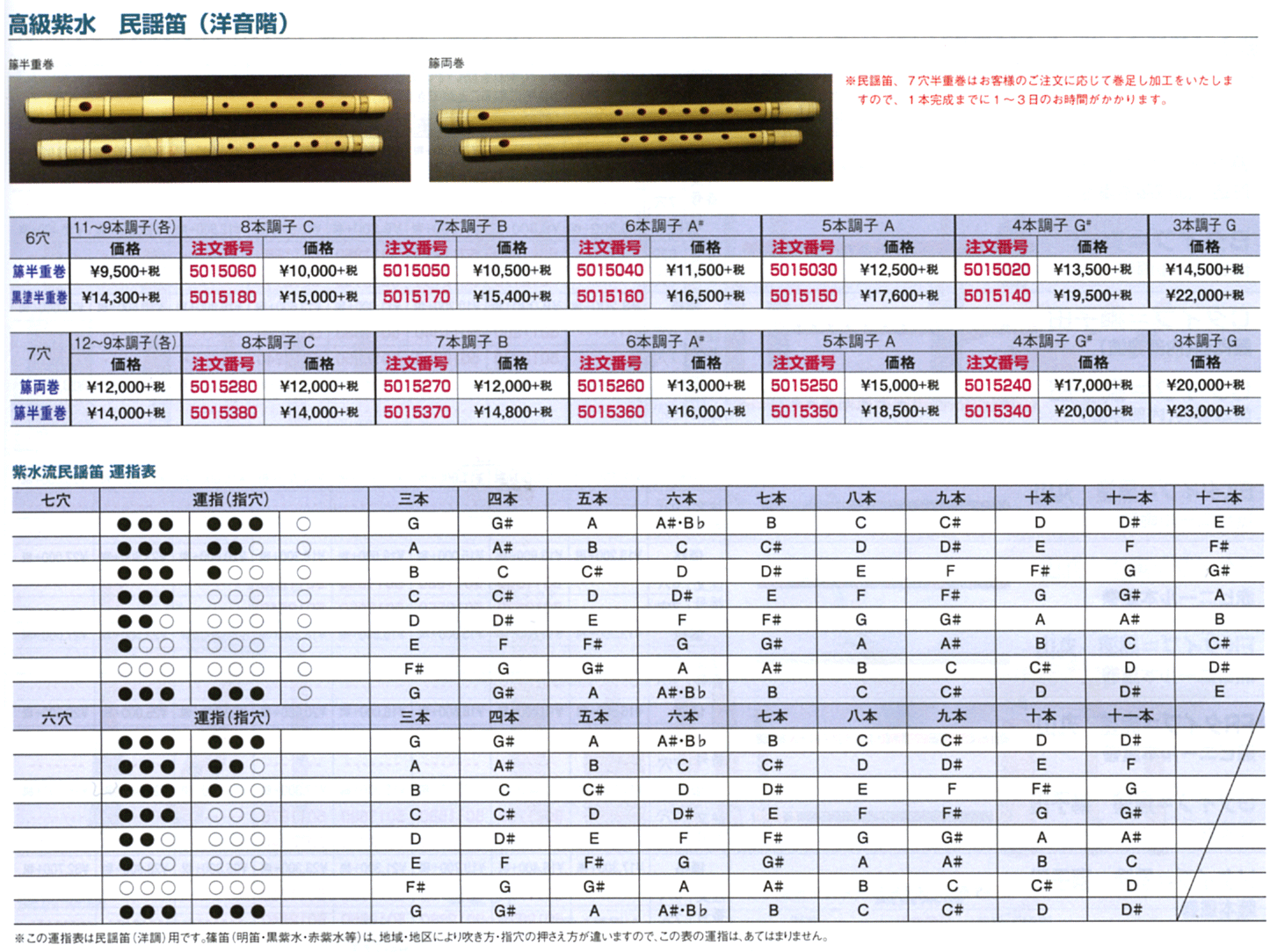Click the 6穴 table header cell

coord(38,237)
